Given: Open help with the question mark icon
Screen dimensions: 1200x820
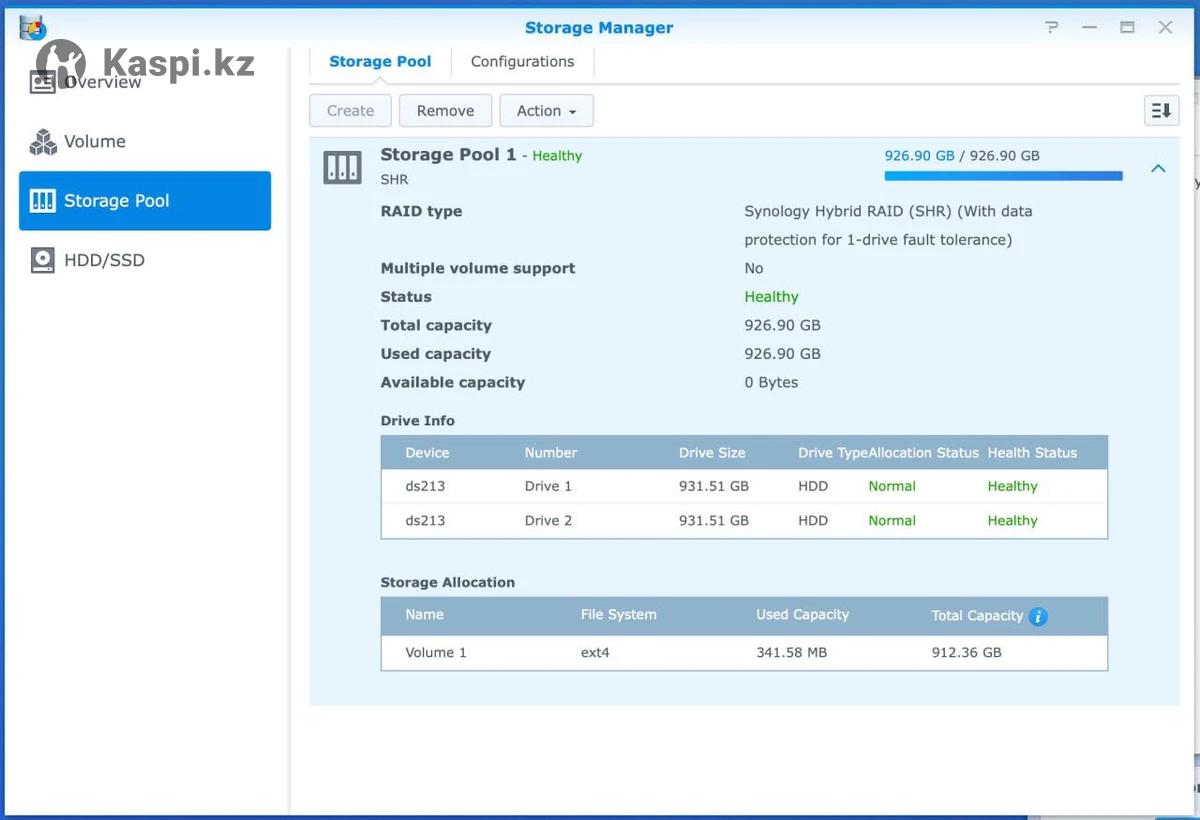Looking at the screenshot, I should tap(1051, 28).
